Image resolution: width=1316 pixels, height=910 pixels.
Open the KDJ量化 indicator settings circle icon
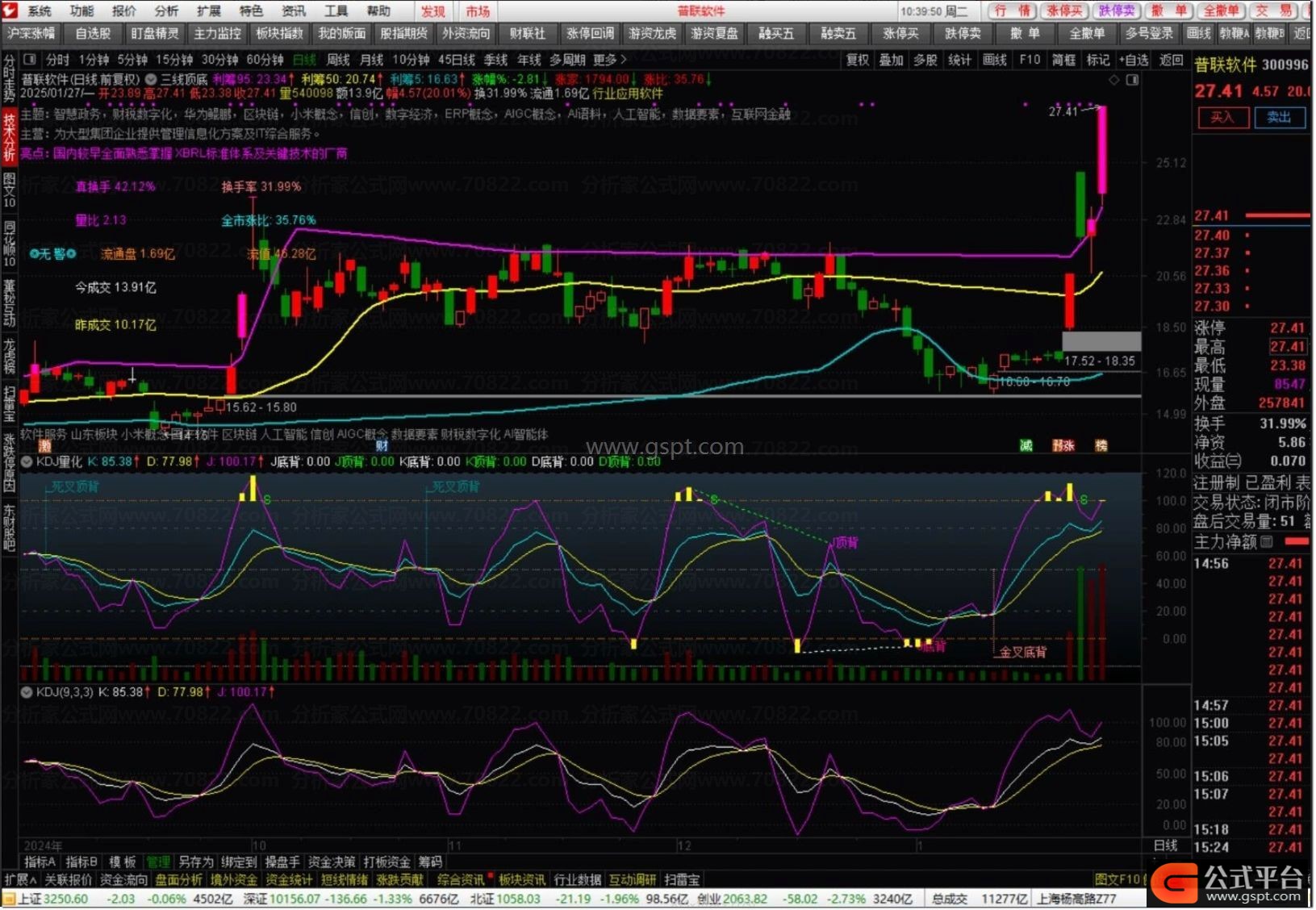coord(27,461)
